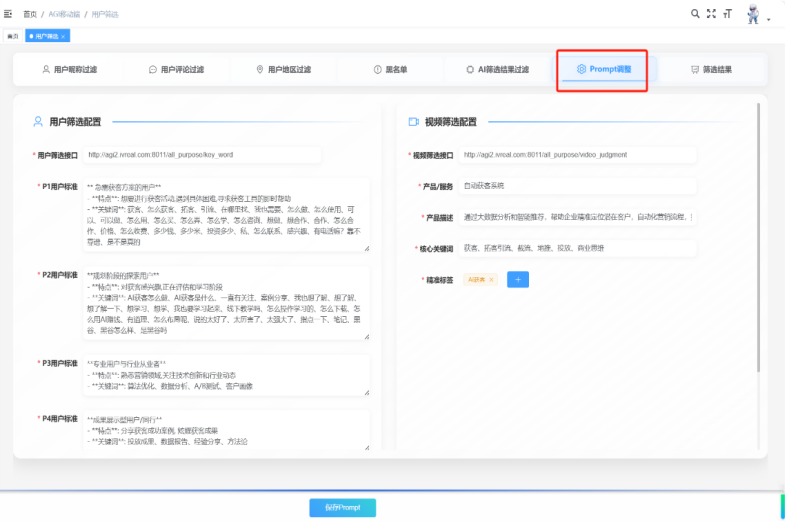
Task: Click the 核心关键词 input field
Action: (x=577, y=248)
